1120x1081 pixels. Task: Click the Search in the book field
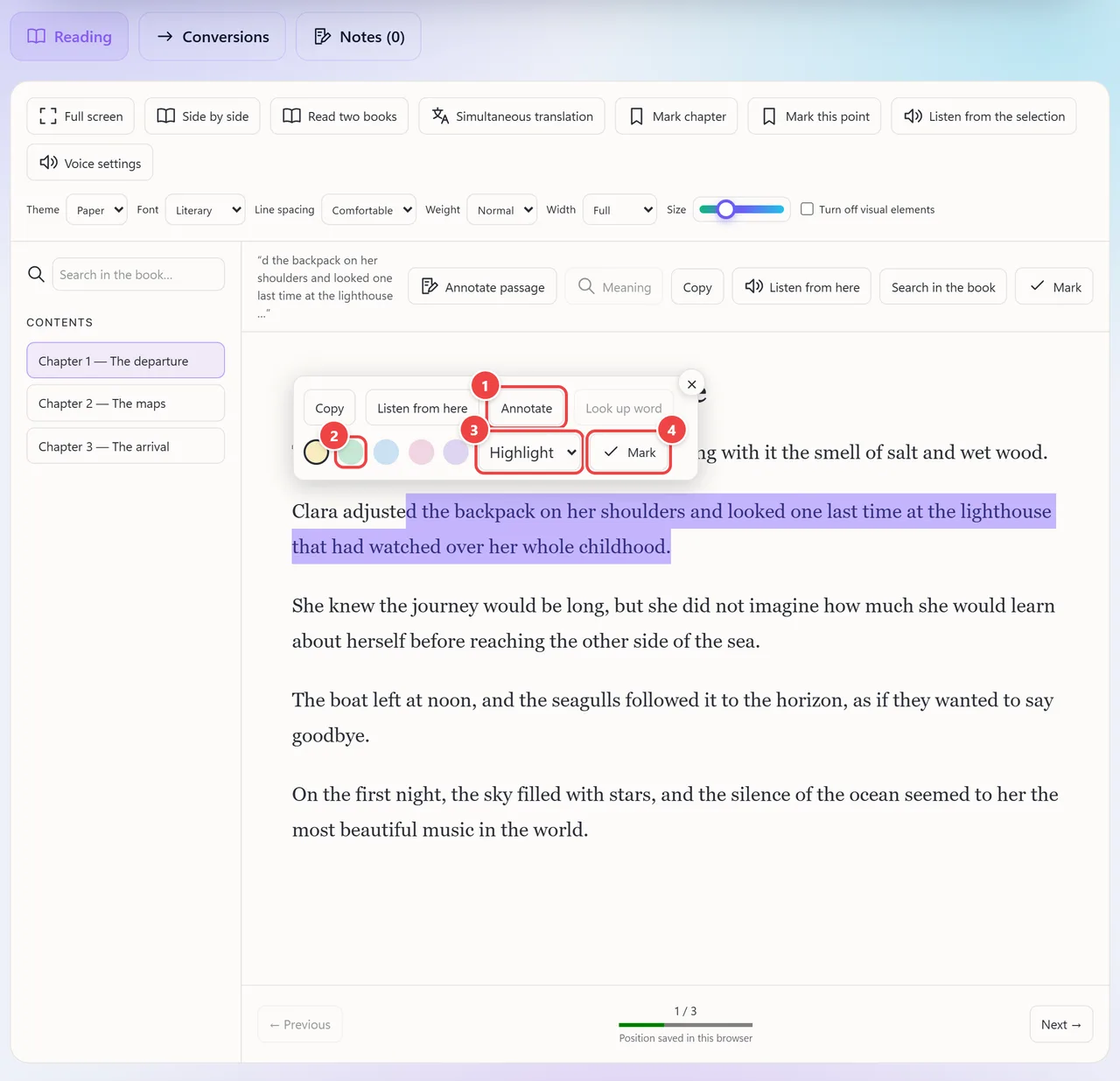[x=138, y=274]
